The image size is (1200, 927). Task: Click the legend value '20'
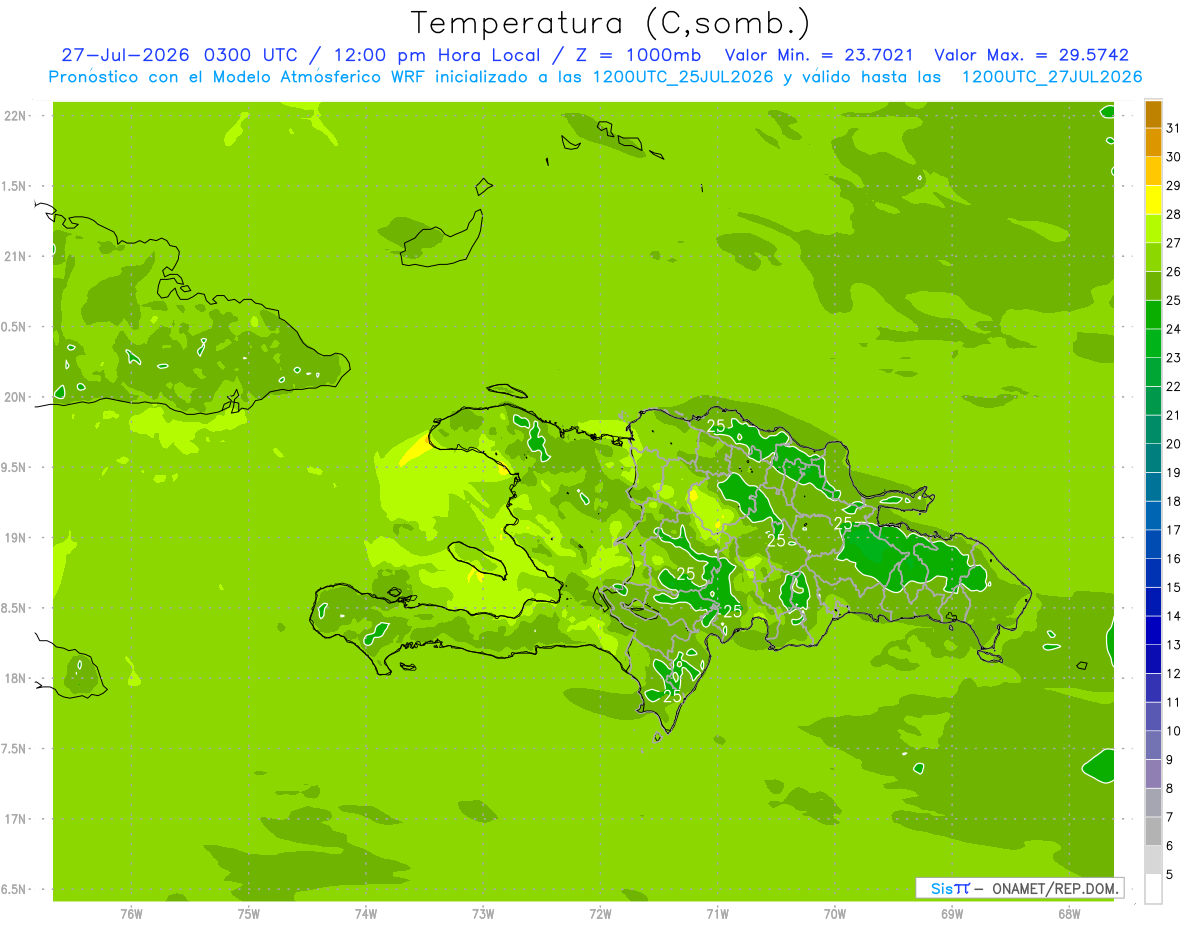[1174, 444]
